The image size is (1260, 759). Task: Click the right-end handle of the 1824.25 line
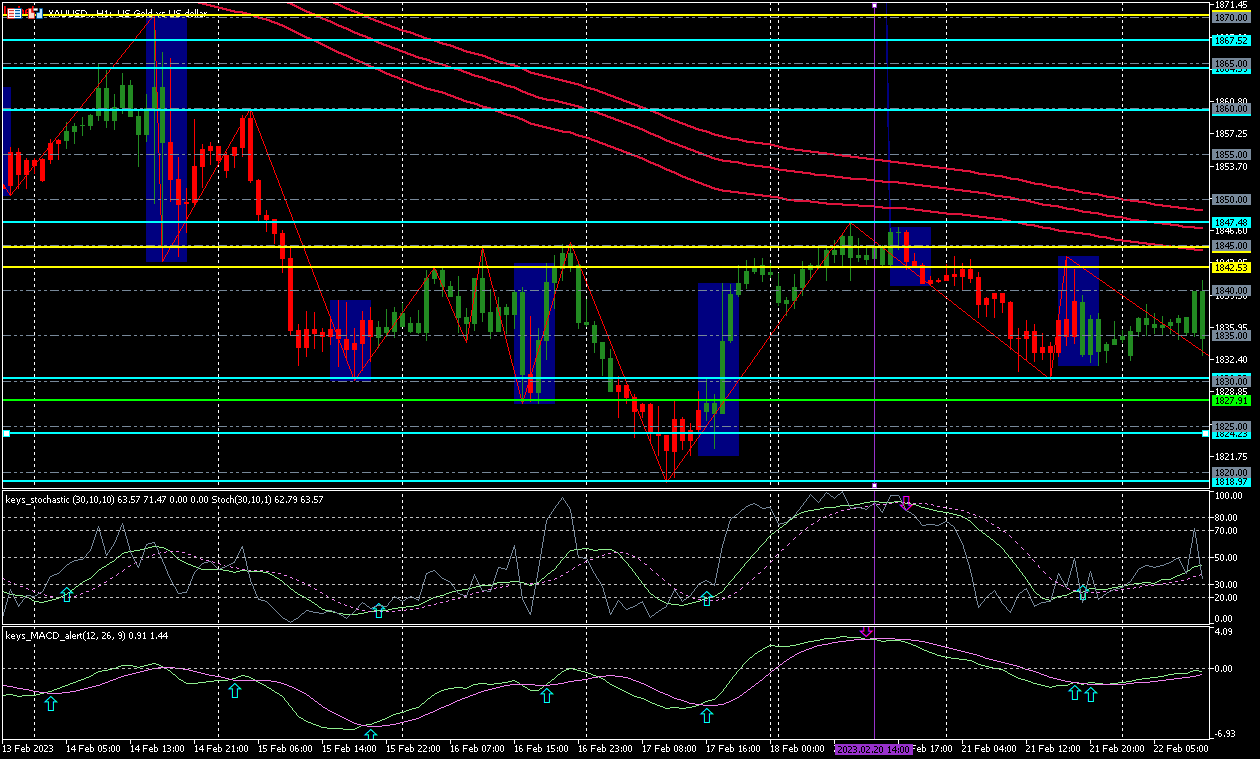click(x=1204, y=433)
